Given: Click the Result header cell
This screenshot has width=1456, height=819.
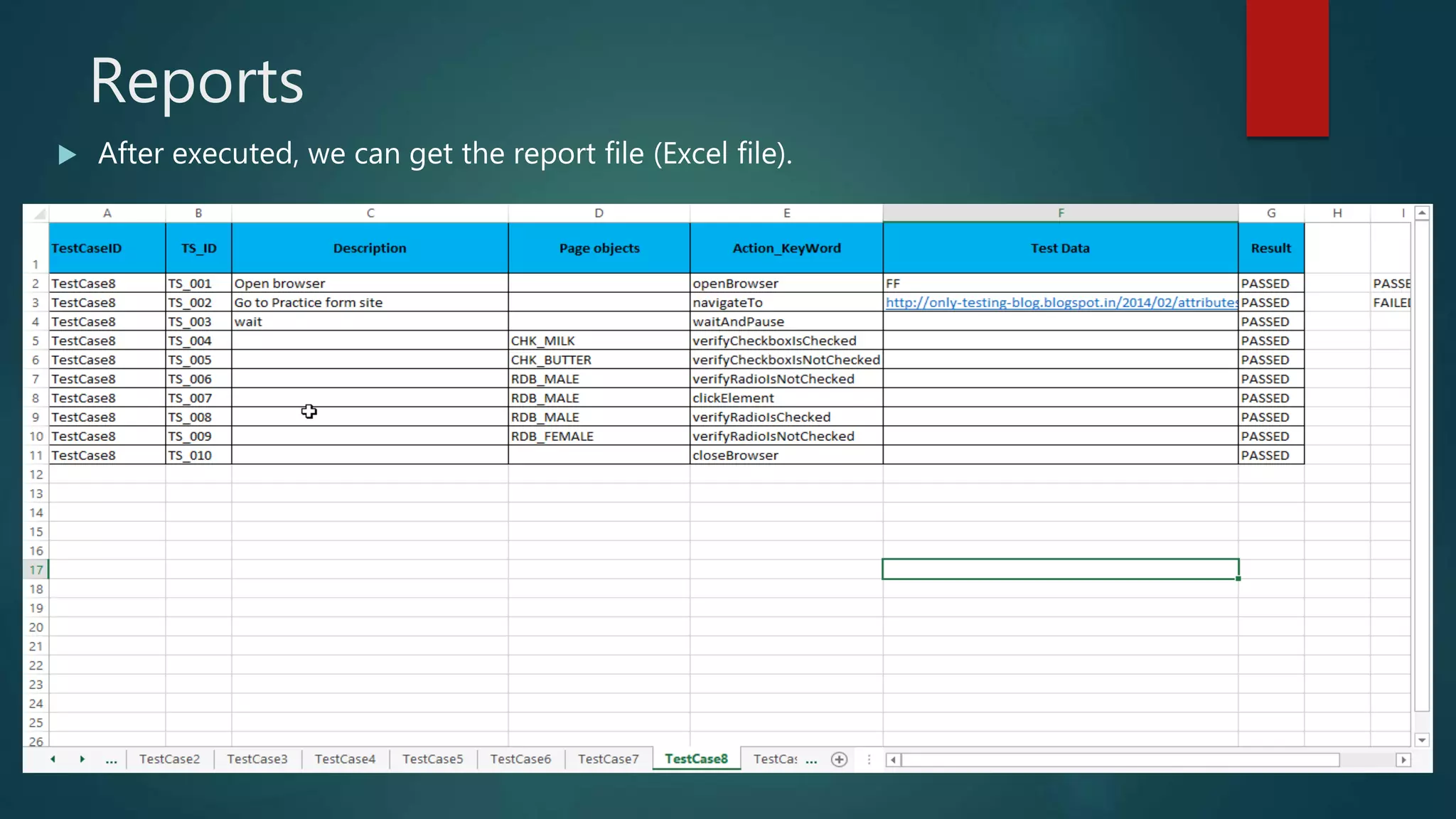Looking at the screenshot, I should click(1271, 247).
